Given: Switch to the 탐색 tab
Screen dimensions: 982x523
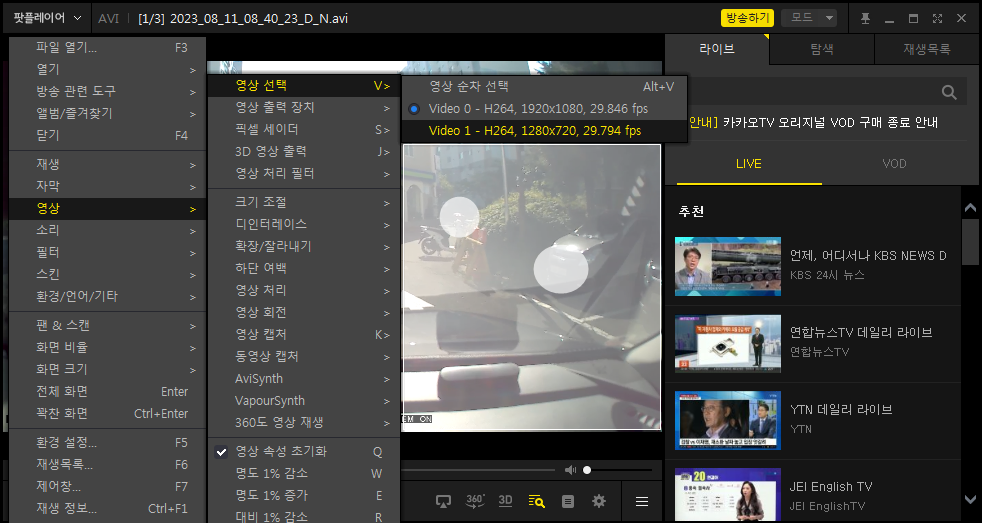Looking at the screenshot, I should click(822, 49).
